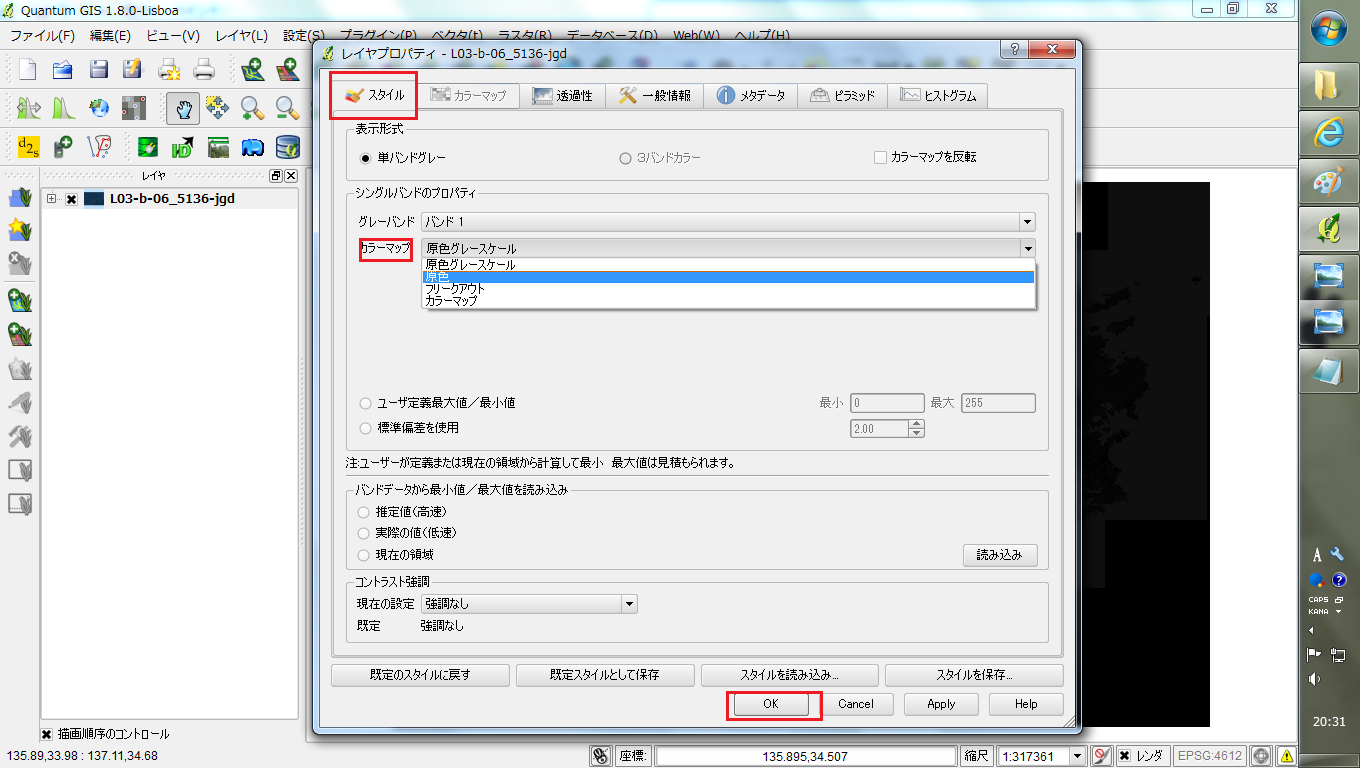Viewport: 1360px width, 768px height.
Task: Click the globe icon in the toolbar
Action: pyautogui.click(x=98, y=108)
